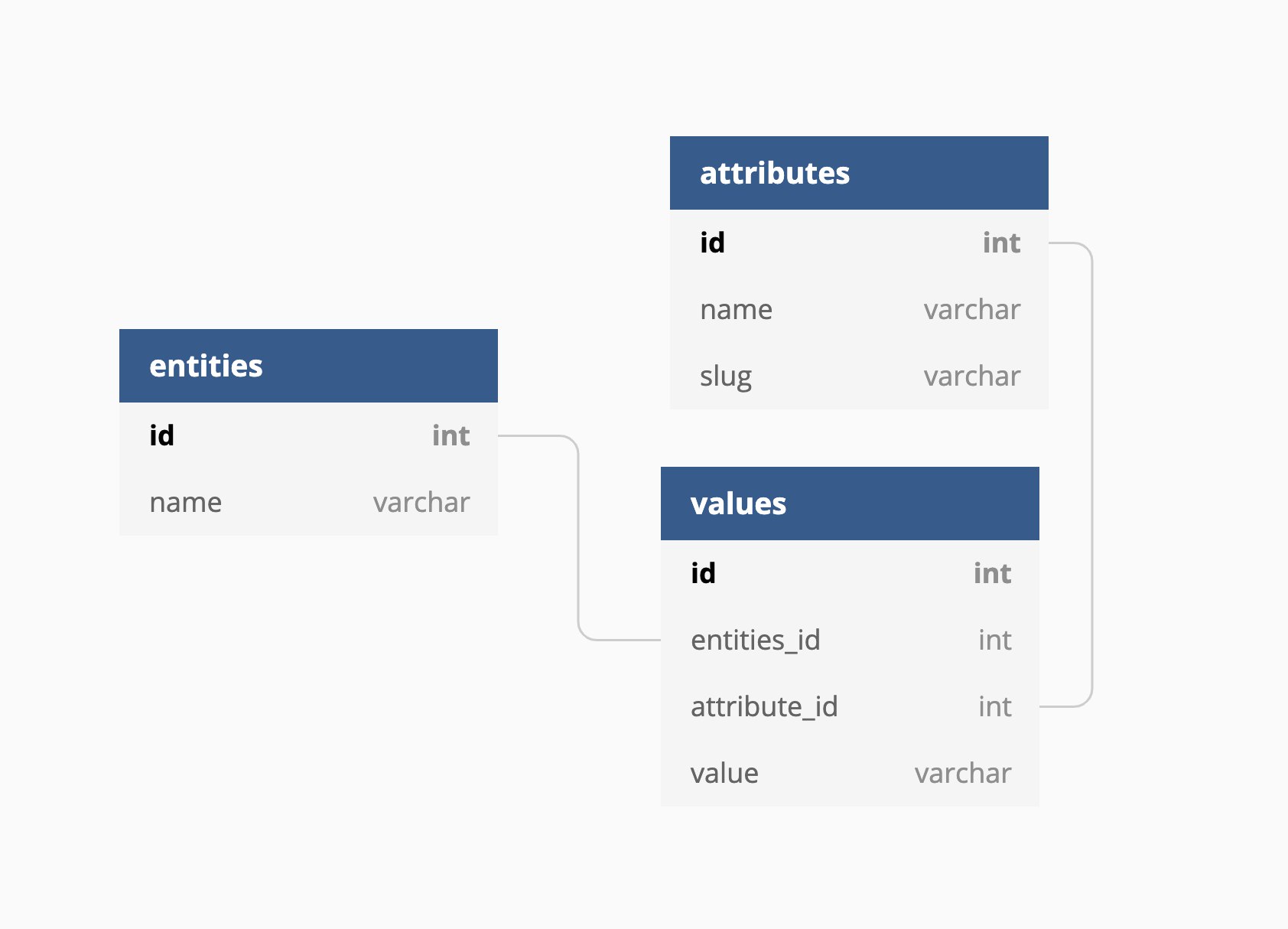Select the relationship line from attributes to values
The height and width of the screenshot is (929, 1288).
coord(1092,474)
